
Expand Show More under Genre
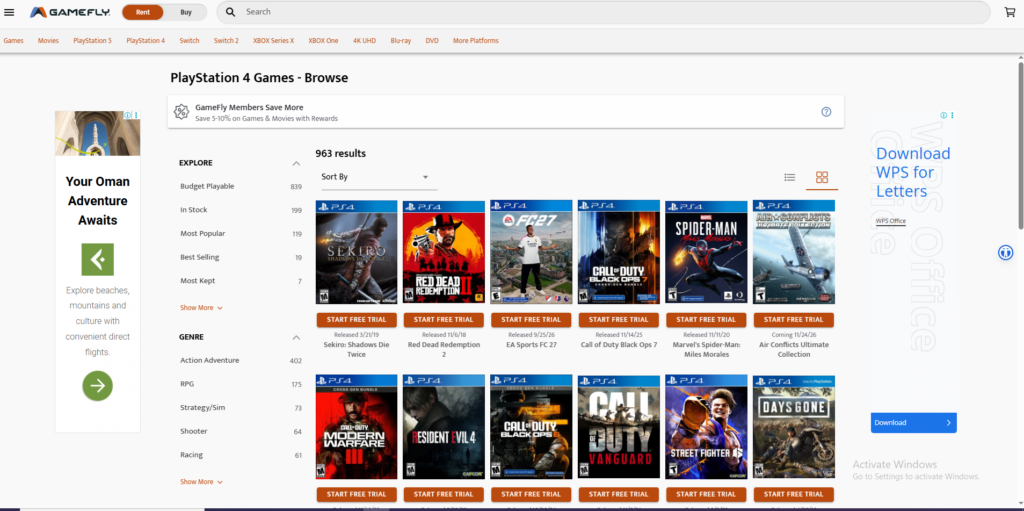pos(201,482)
